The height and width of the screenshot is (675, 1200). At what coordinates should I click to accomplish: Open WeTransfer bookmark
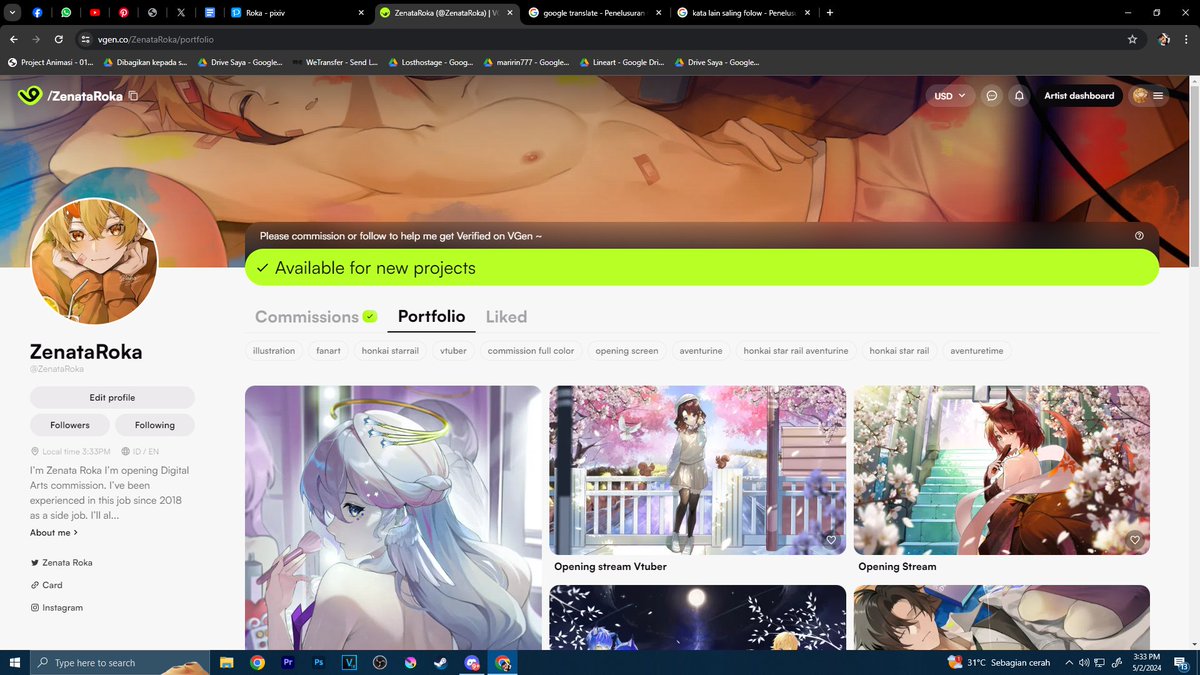336,62
